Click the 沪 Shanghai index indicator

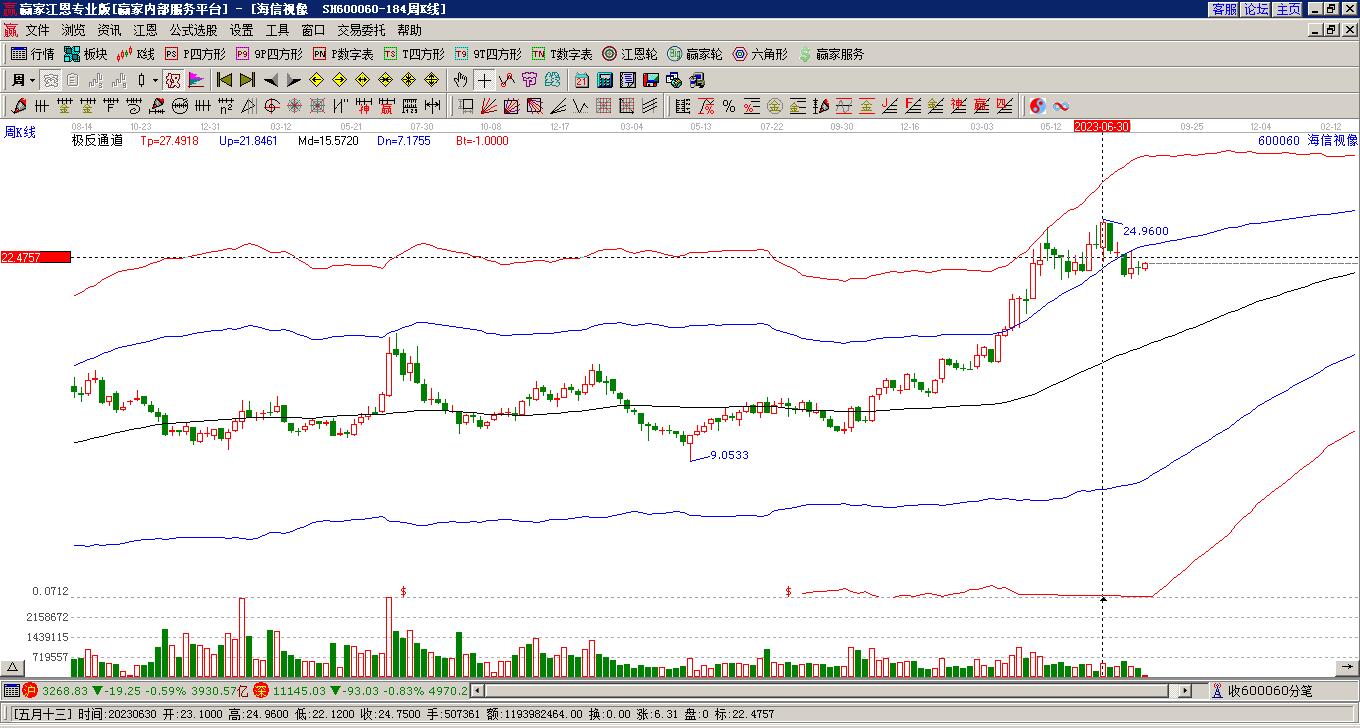point(30,691)
